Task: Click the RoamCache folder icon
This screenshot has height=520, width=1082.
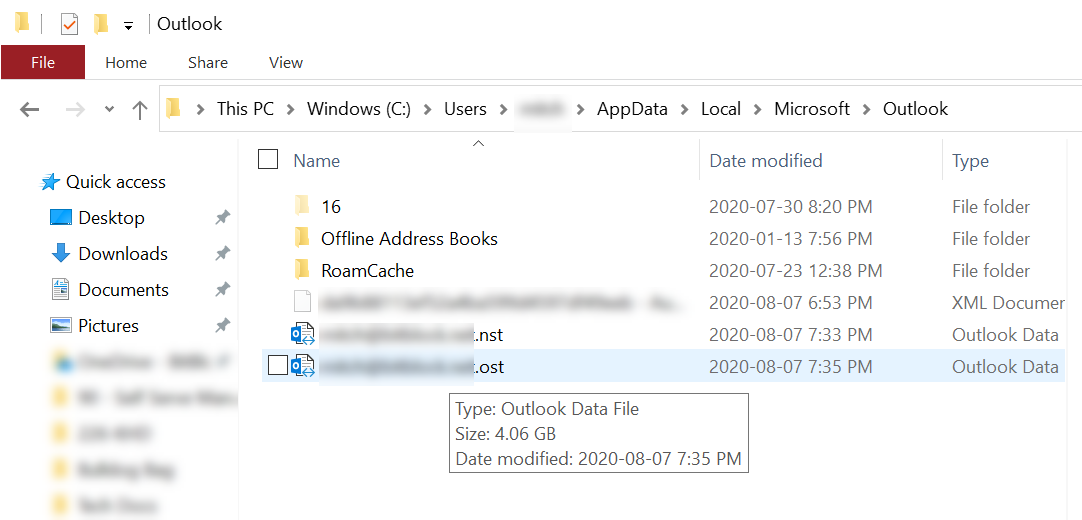Action: click(x=302, y=270)
